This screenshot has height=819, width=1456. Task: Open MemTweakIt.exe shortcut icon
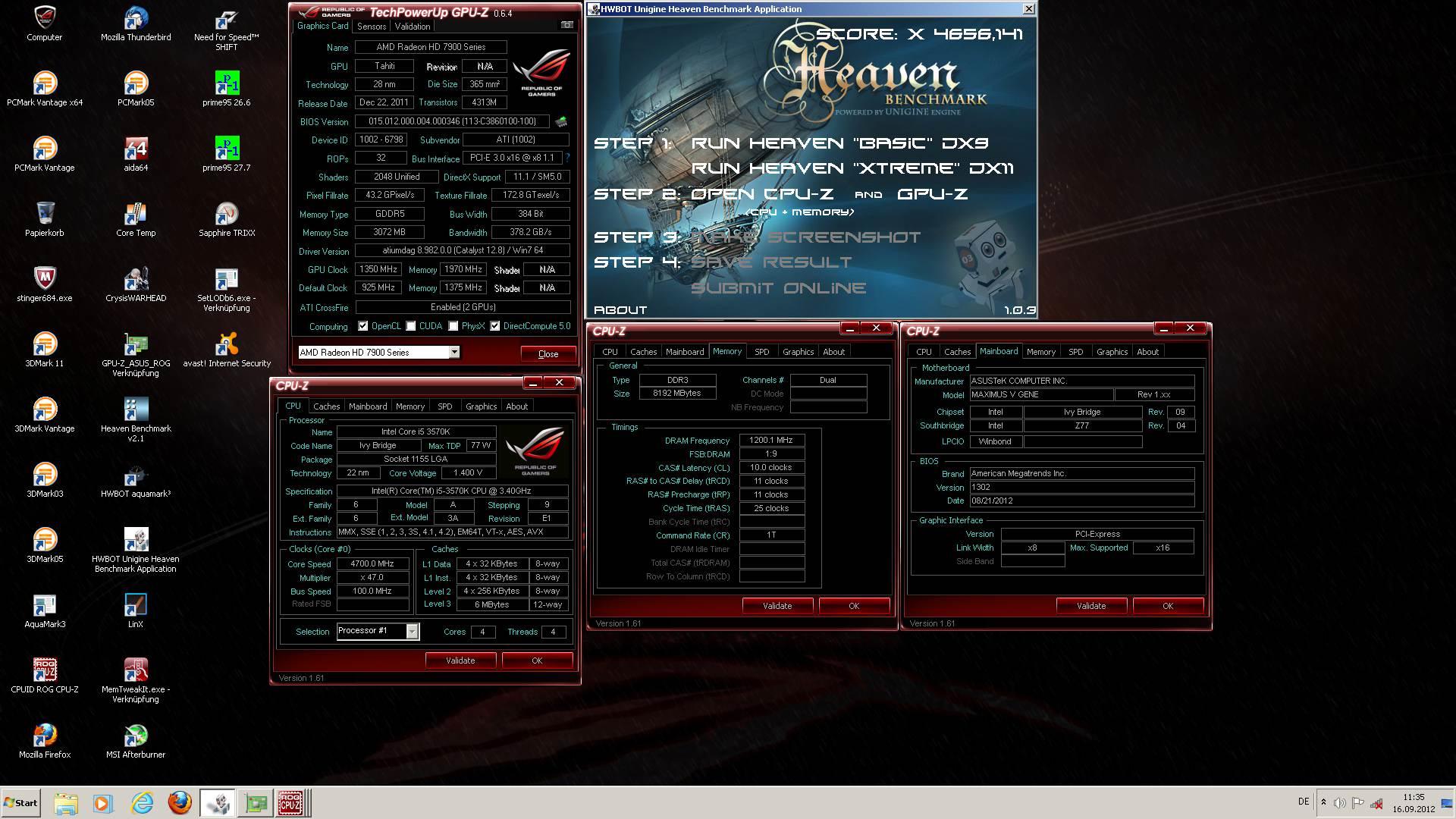point(136,681)
